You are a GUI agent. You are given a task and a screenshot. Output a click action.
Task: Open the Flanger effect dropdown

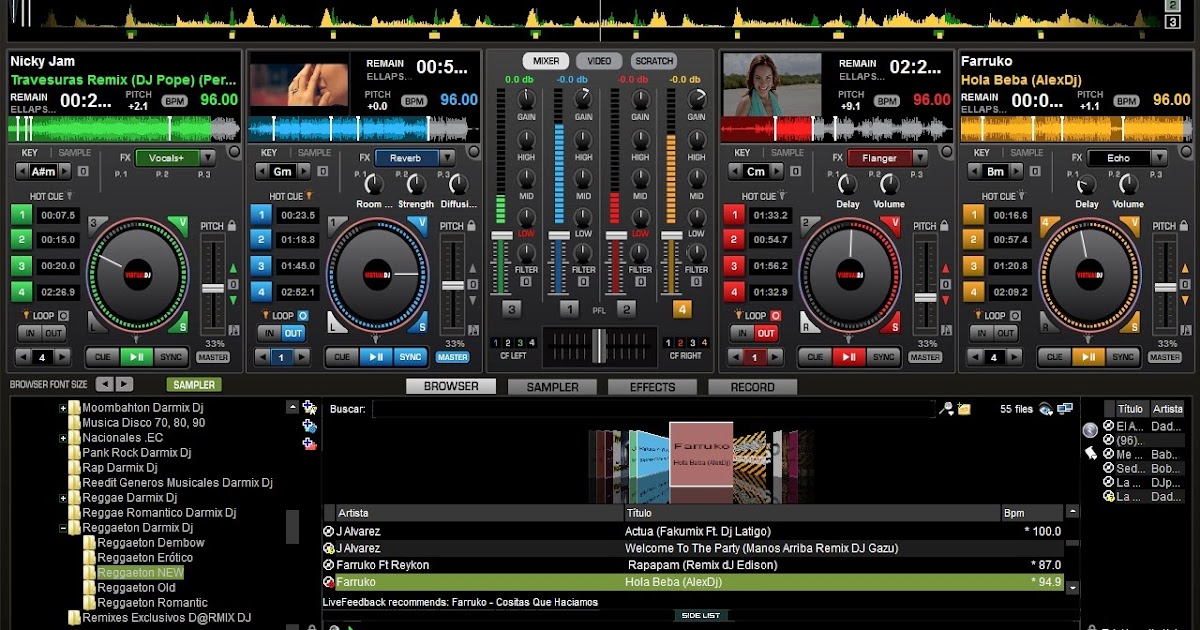click(920, 158)
